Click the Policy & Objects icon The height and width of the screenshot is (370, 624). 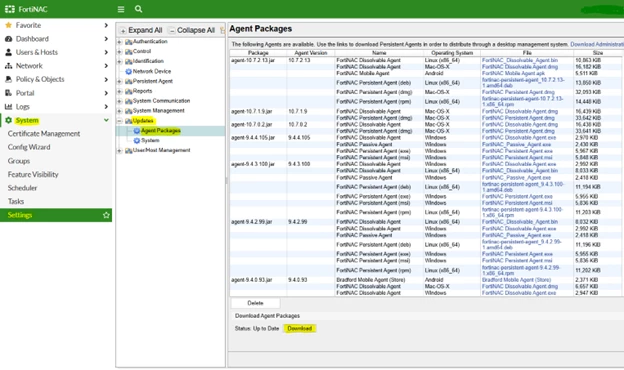[x=8, y=79]
